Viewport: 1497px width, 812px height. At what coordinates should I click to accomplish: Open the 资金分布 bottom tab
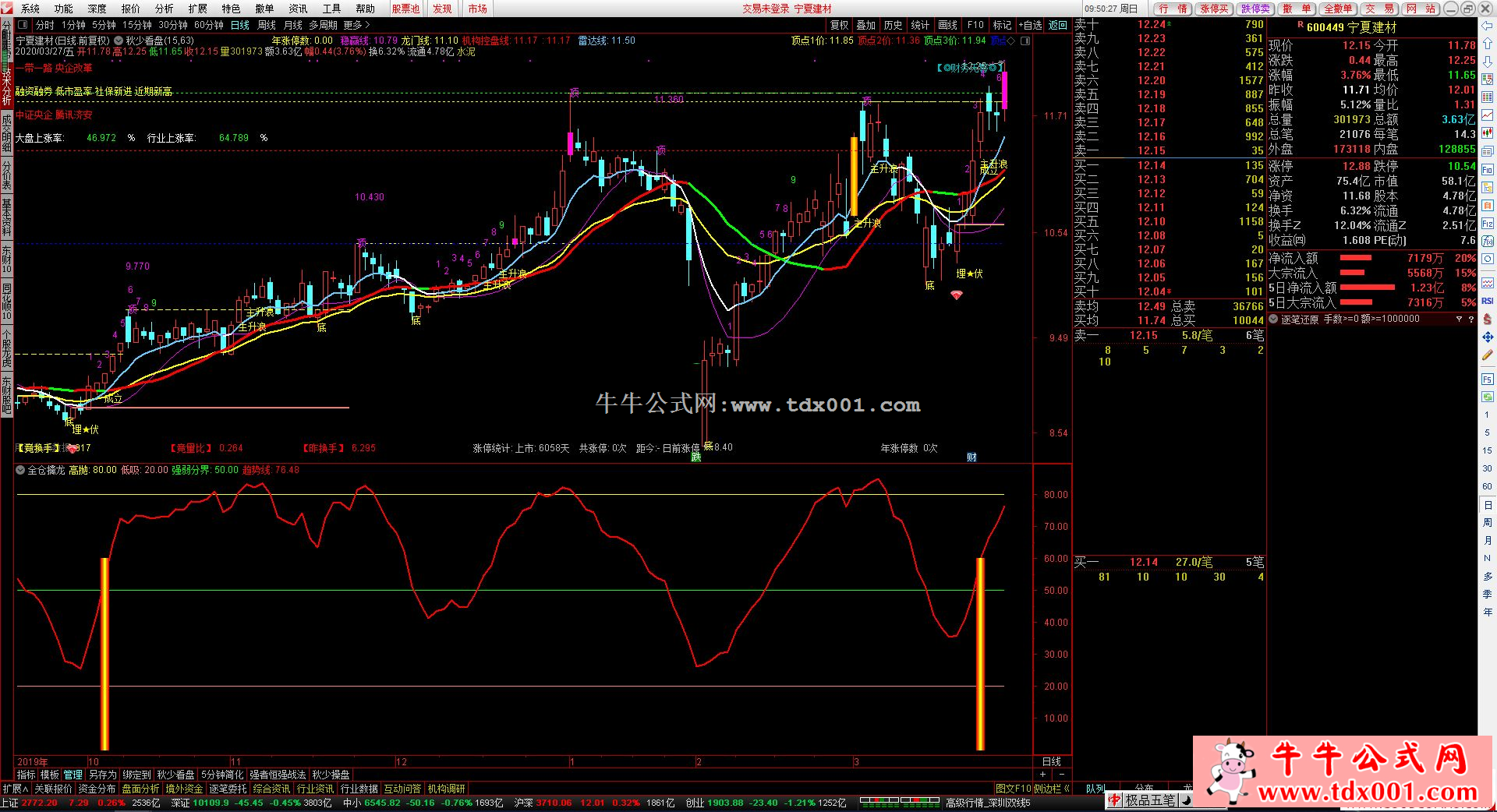tap(97, 789)
